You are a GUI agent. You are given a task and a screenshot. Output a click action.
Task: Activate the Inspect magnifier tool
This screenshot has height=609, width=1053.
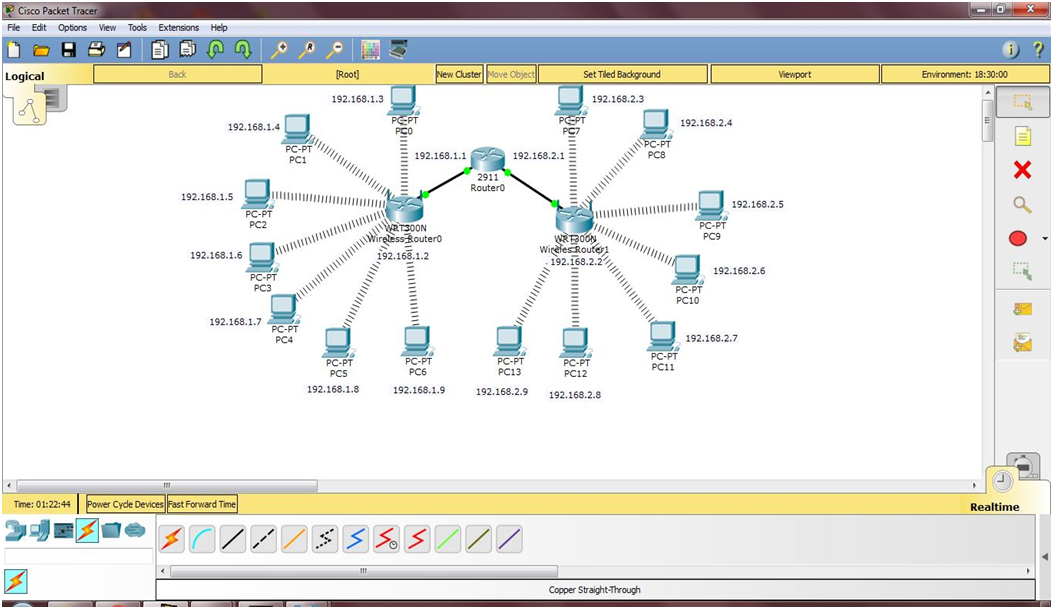tap(1022, 204)
